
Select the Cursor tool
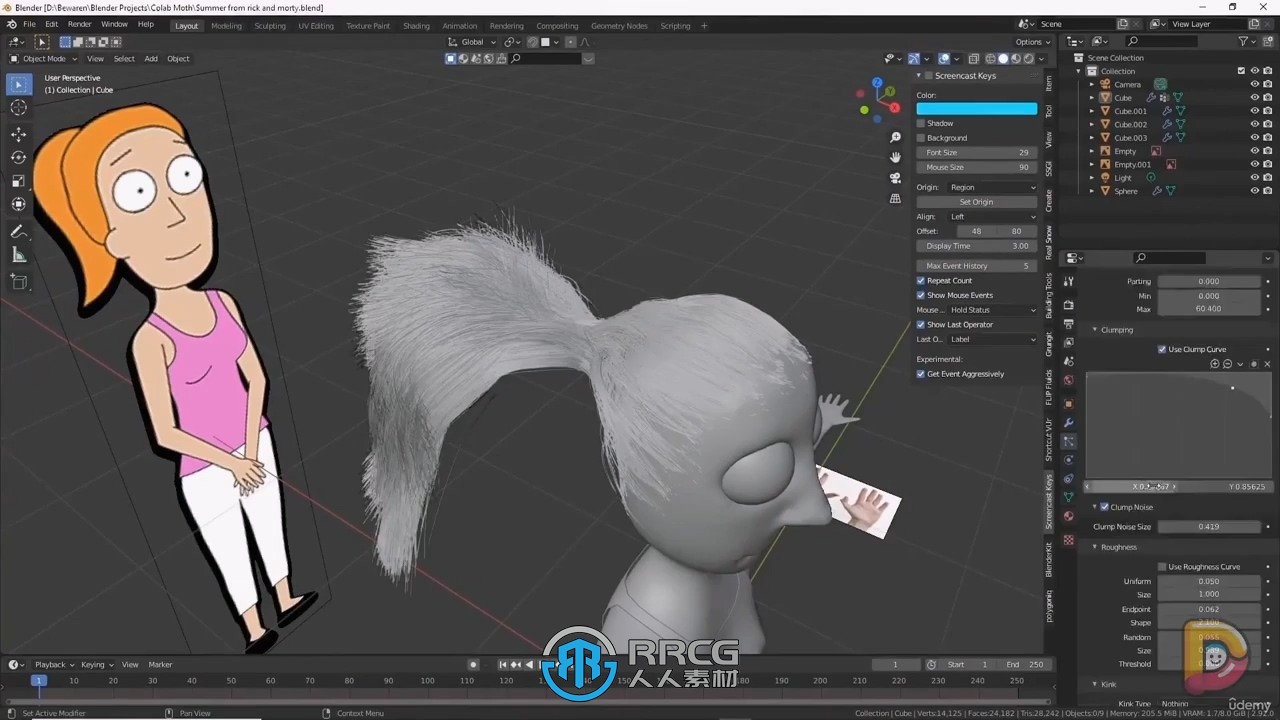point(19,108)
